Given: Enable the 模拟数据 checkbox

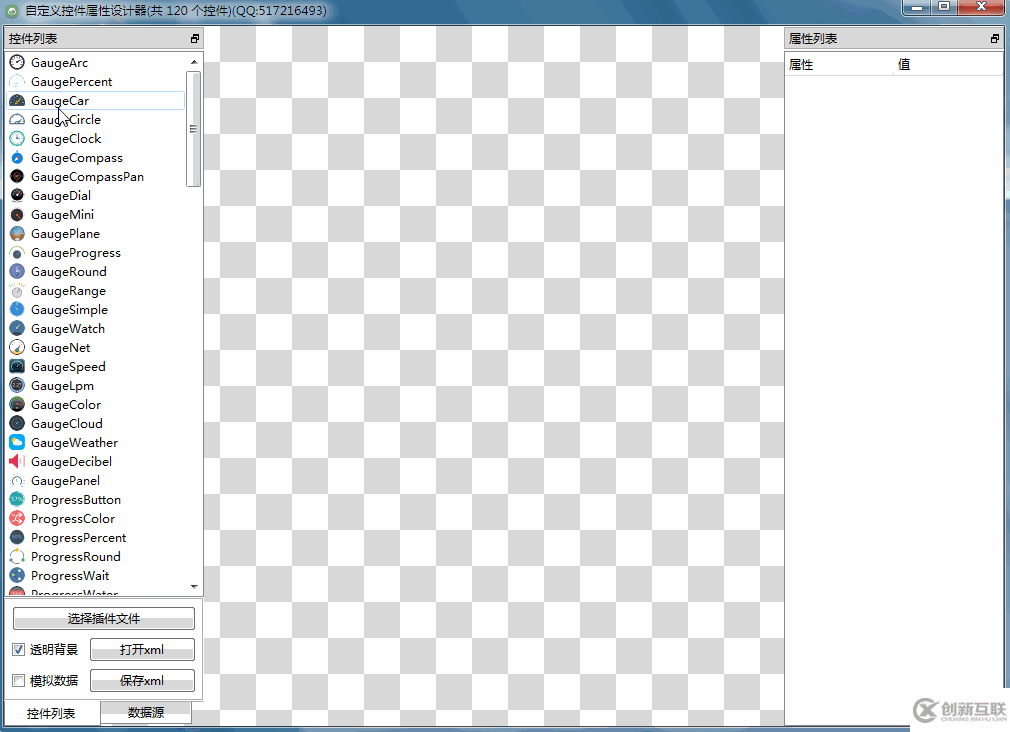Looking at the screenshot, I should point(19,680).
